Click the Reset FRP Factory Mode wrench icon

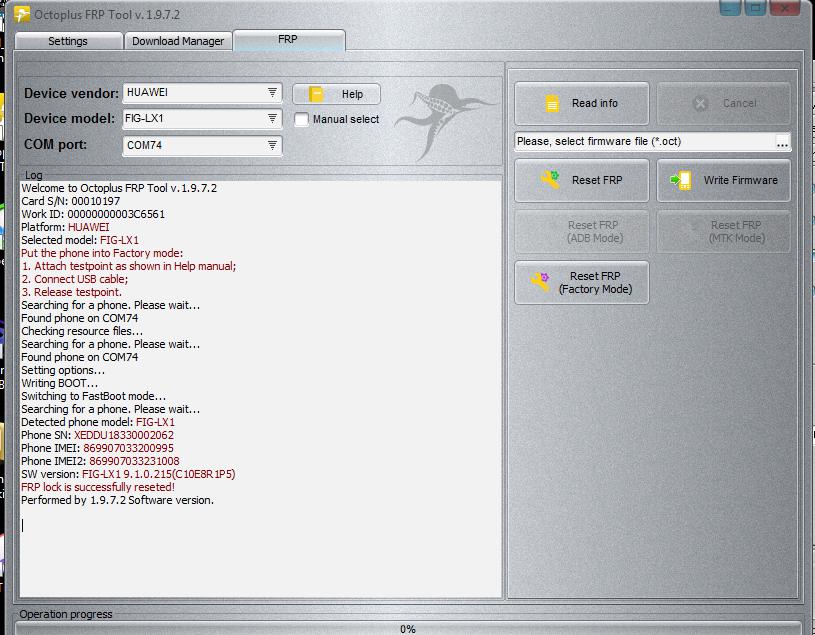click(x=541, y=282)
